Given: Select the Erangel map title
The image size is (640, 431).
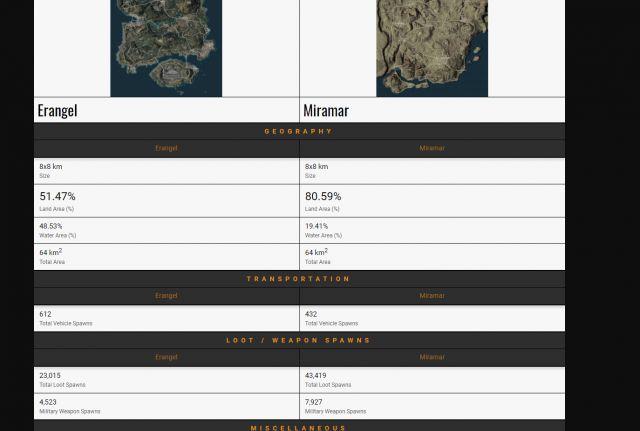Looking at the screenshot, I should [x=57, y=111].
